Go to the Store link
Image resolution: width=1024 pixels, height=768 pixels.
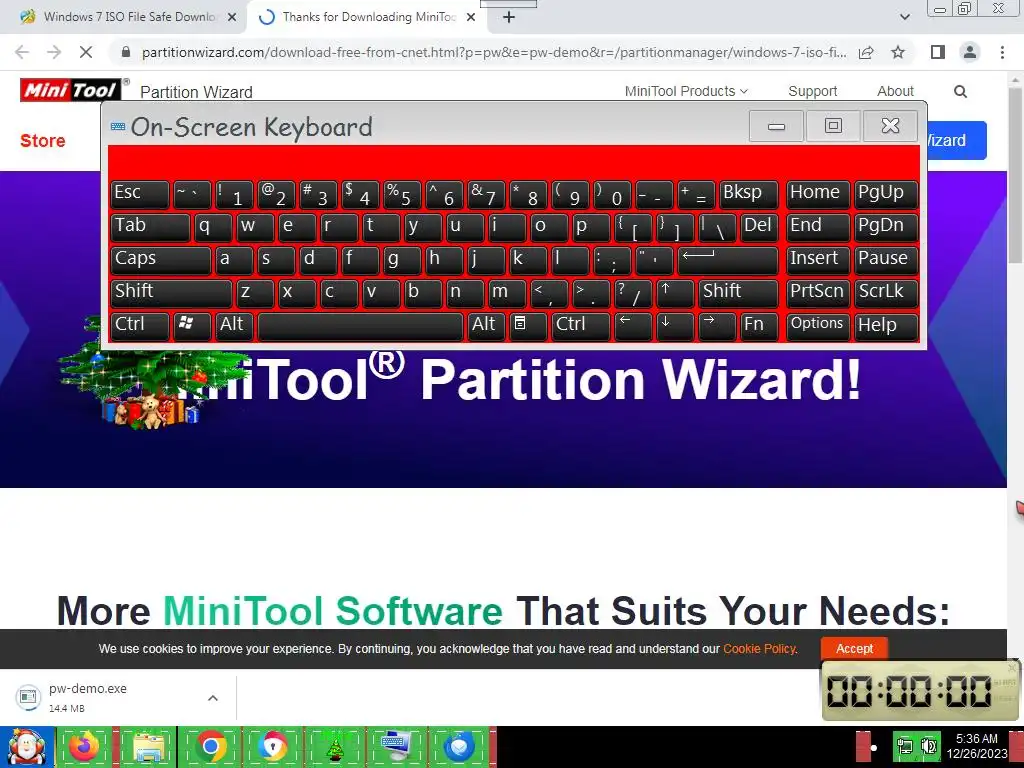tap(42, 140)
